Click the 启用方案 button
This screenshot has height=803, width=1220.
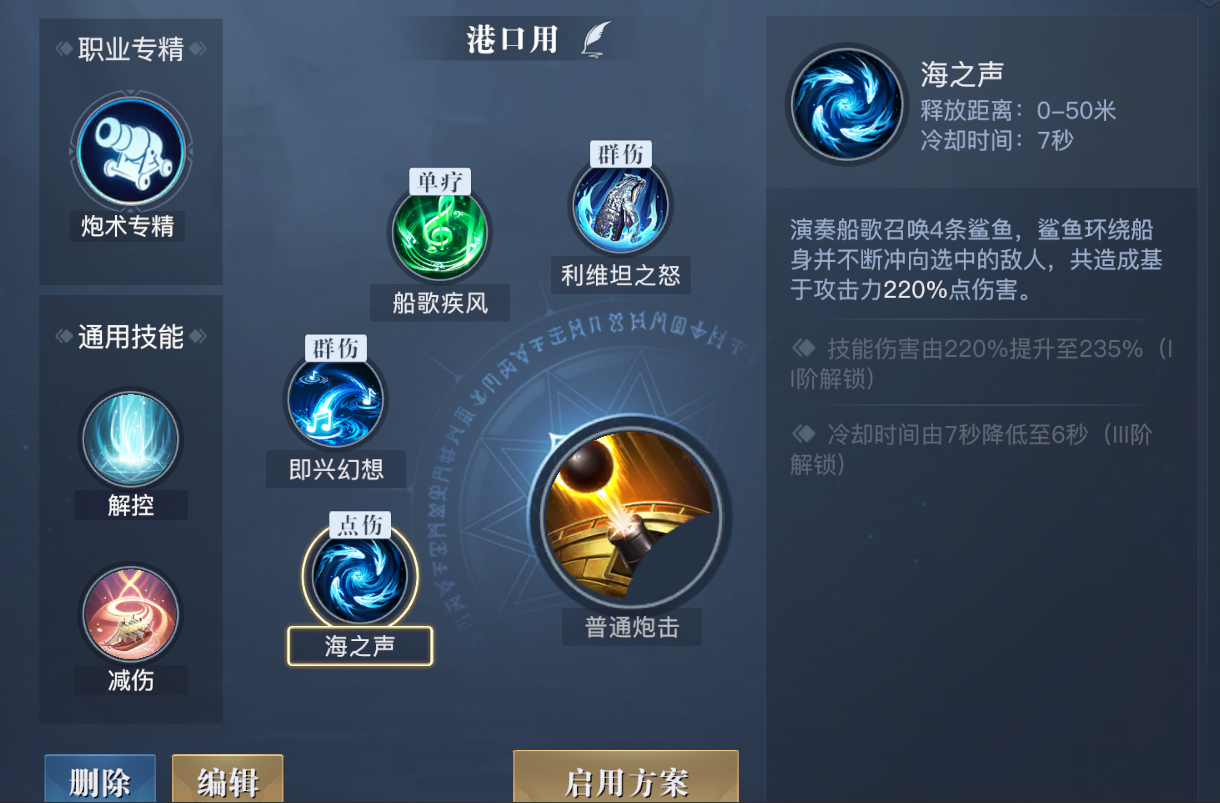coord(626,777)
